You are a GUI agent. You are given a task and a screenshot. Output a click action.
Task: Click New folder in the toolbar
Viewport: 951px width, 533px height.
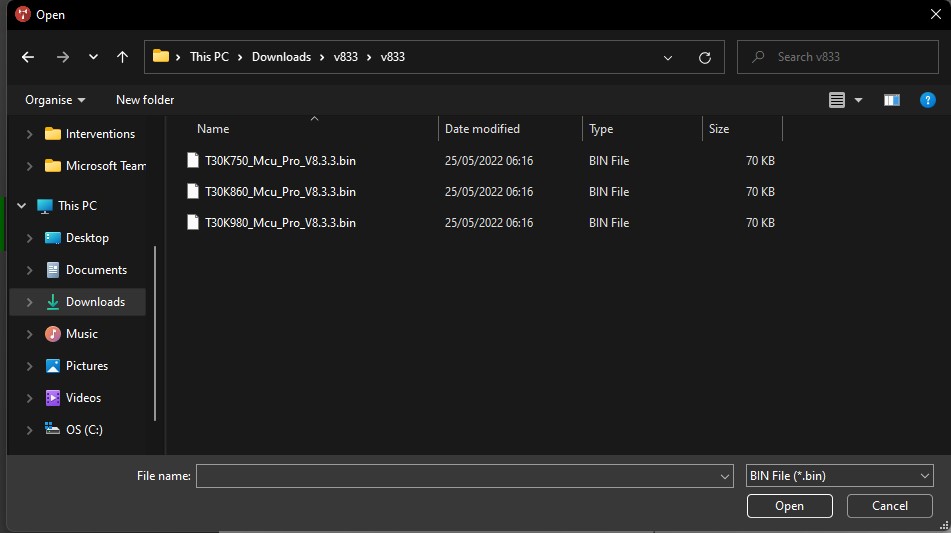[x=145, y=100]
